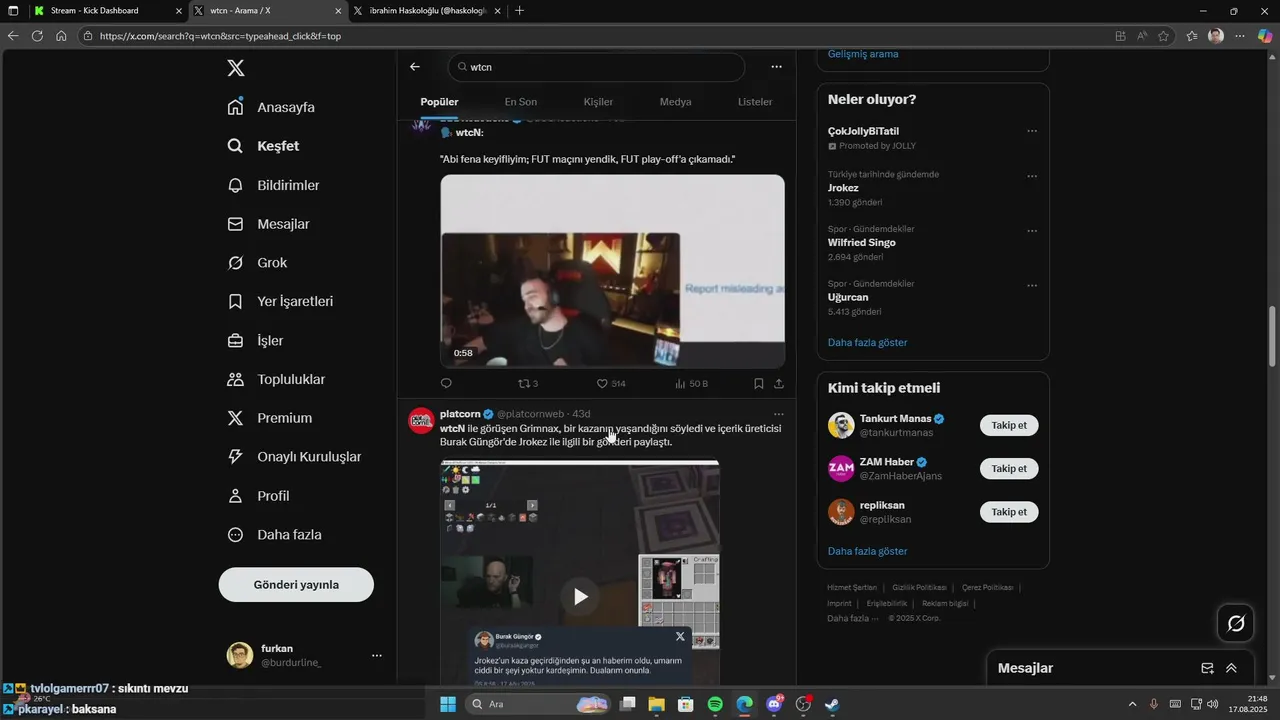Open Wilfried Singo trend options
The image size is (1280, 720).
tap(1032, 231)
